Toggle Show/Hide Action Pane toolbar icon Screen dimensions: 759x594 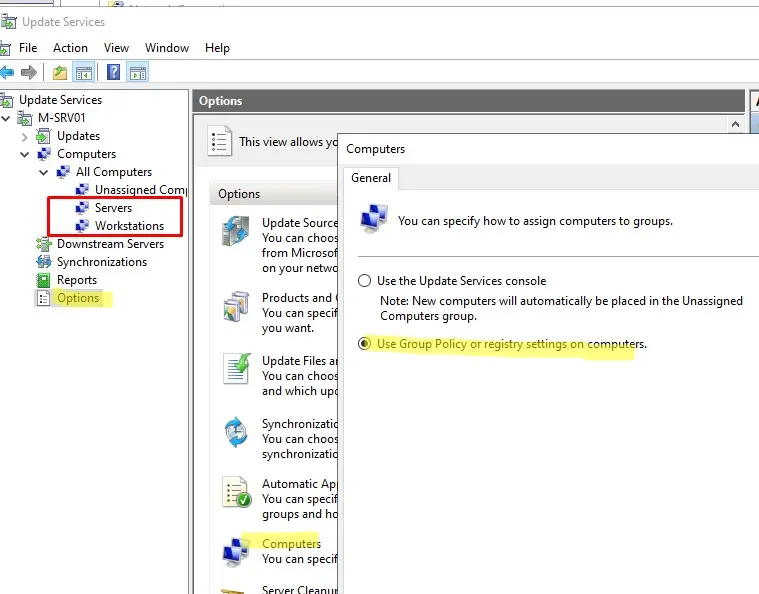click(x=138, y=72)
